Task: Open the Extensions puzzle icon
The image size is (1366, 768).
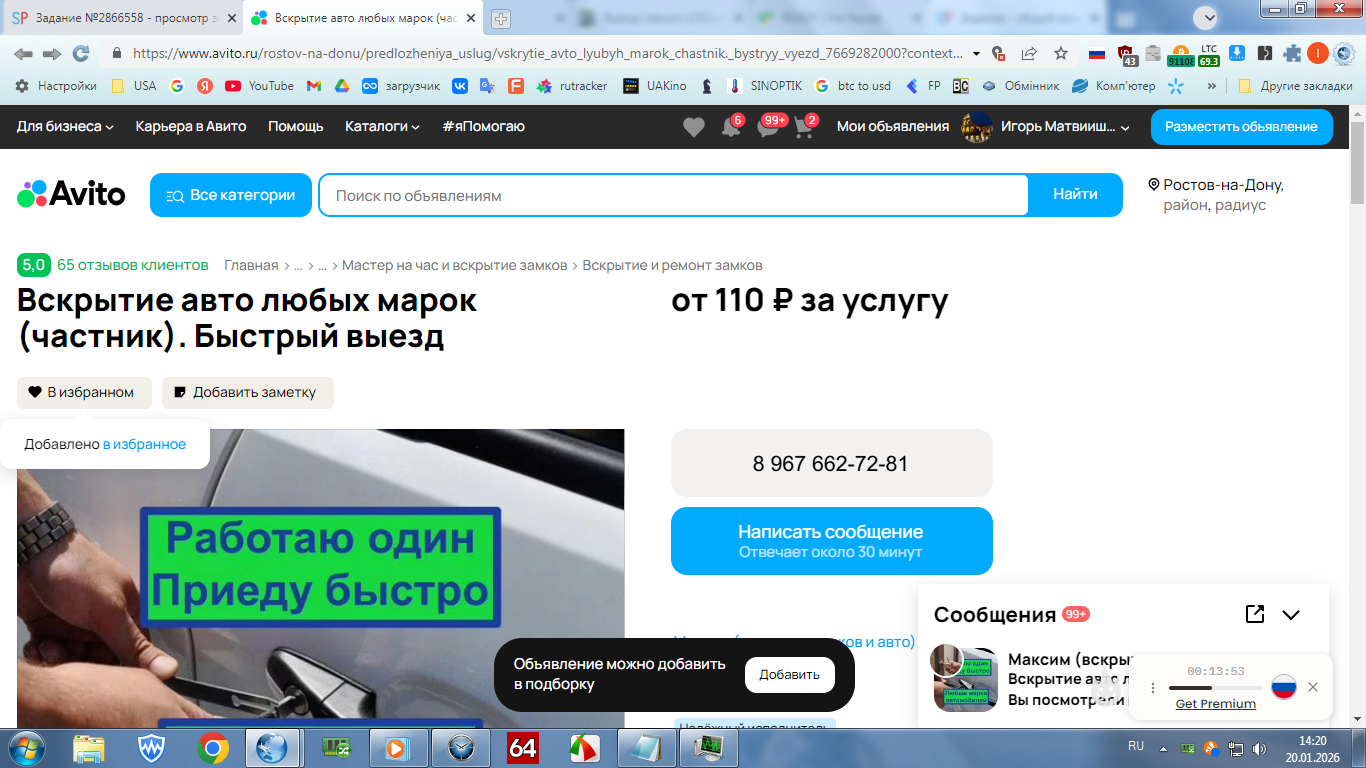Action: 1292,53
